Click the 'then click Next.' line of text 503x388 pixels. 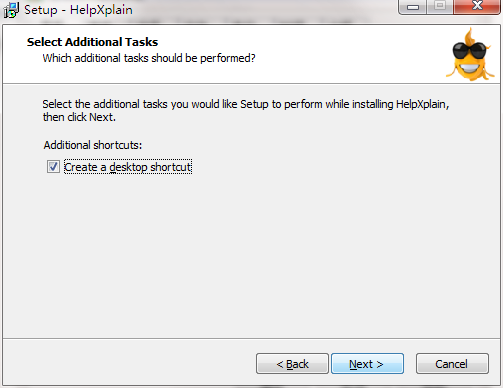[79, 117]
